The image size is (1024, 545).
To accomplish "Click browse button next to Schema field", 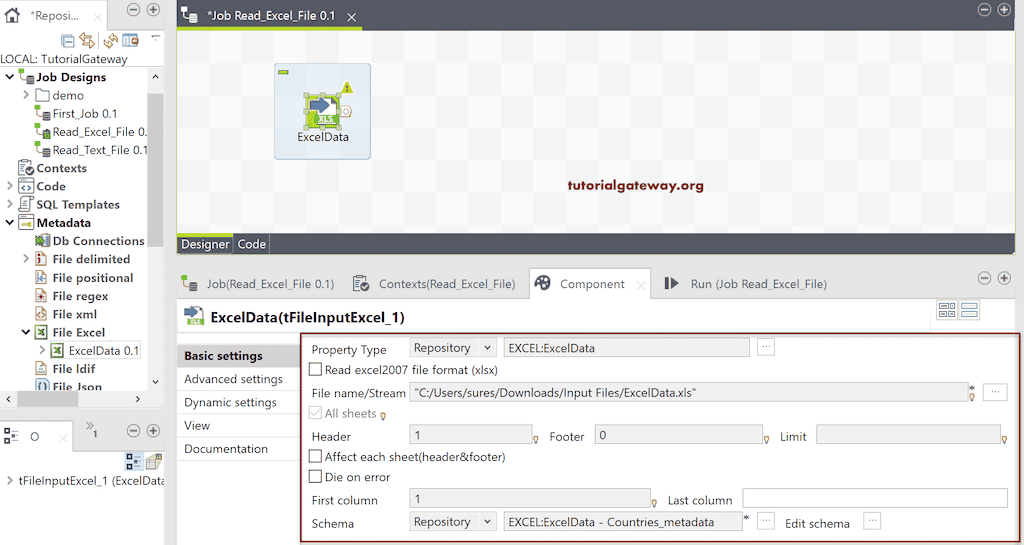I will pyautogui.click(x=765, y=521).
